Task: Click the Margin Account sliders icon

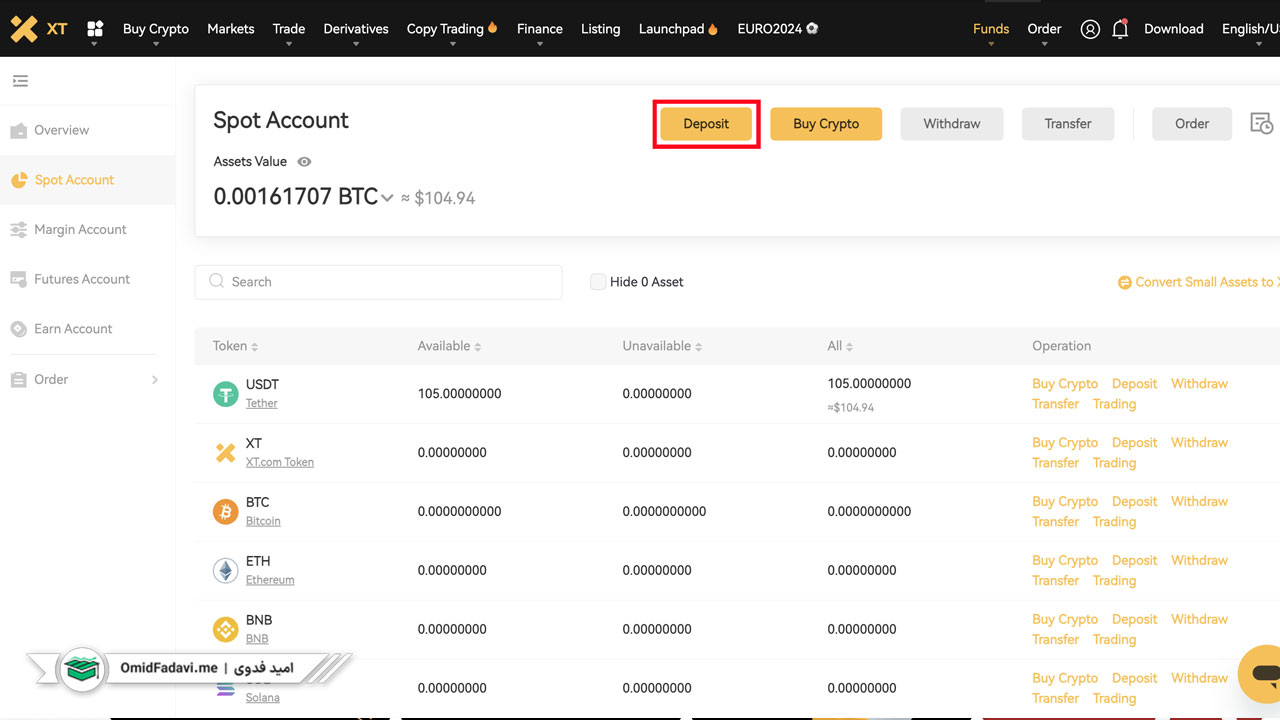Action: coord(18,230)
